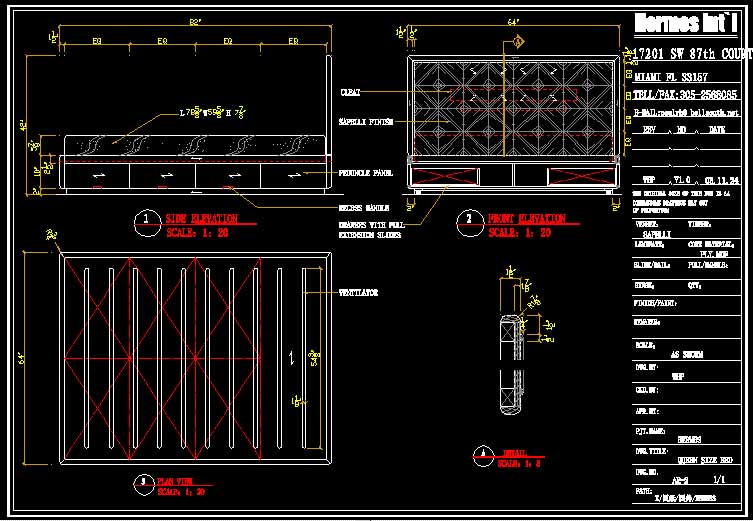Click the 'FINISH/PAINT:' field label
This screenshot has width=753, height=521.
pyautogui.click(x=656, y=303)
